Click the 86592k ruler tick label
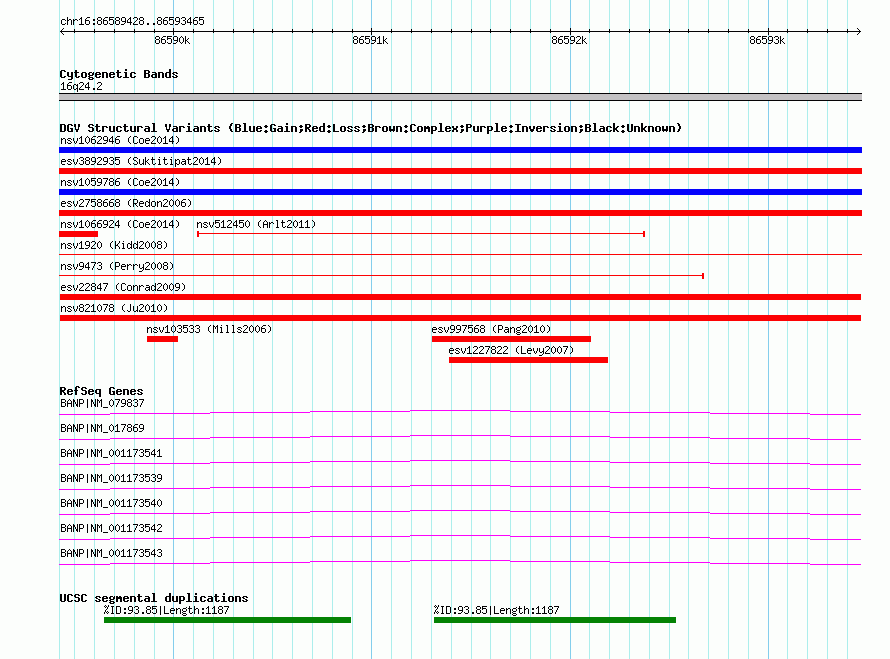 [569, 40]
